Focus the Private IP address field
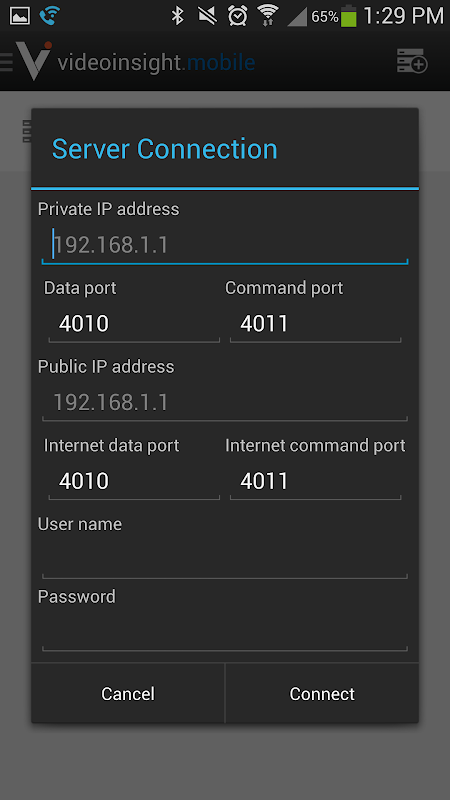 [x=224, y=245]
